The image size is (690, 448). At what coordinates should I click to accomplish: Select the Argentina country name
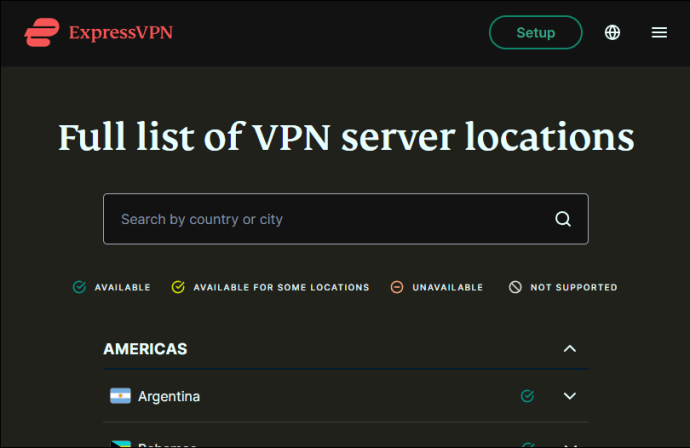[x=169, y=397]
